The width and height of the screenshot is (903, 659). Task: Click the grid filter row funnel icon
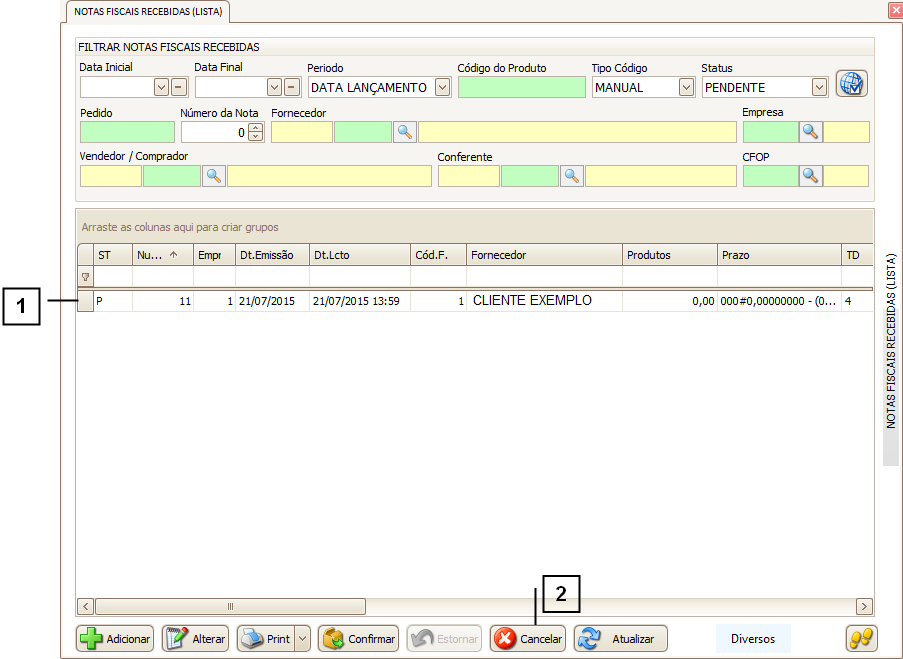tap(85, 277)
